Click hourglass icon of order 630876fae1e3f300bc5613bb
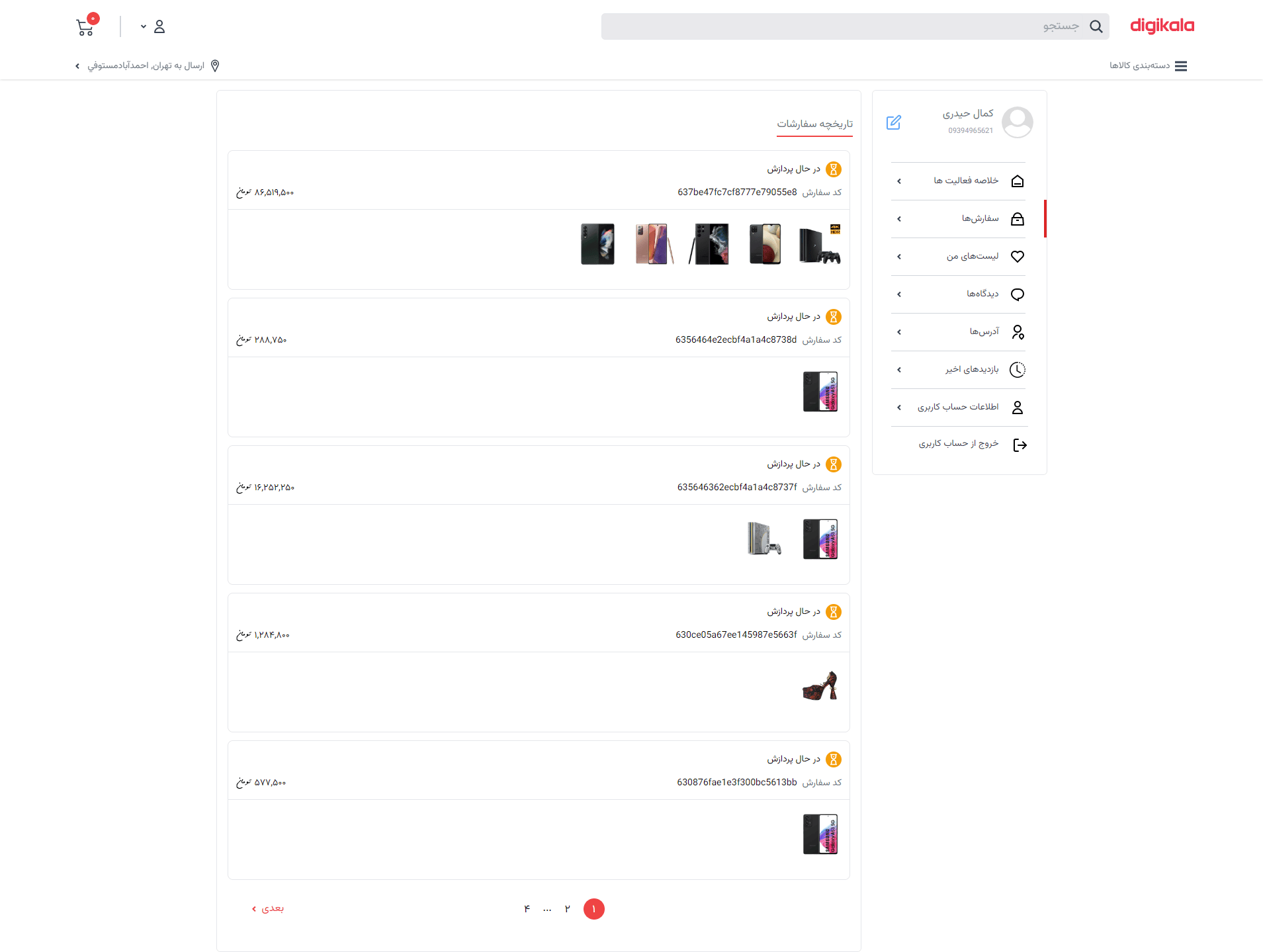The height and width of the screenshot is (952, 1263). click(x=834, y=759)
